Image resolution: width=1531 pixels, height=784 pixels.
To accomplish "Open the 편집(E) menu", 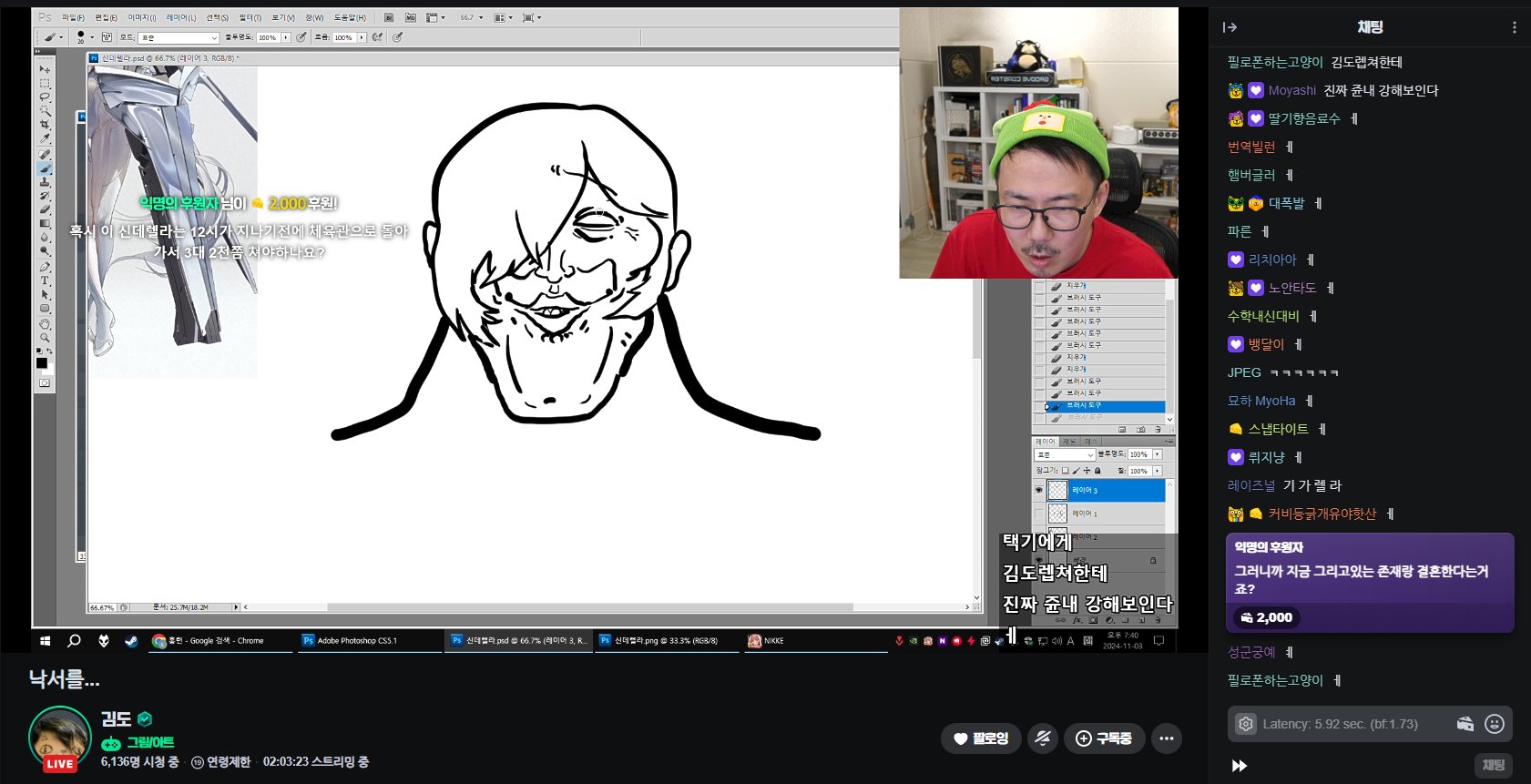I will (x=107, y=17).
